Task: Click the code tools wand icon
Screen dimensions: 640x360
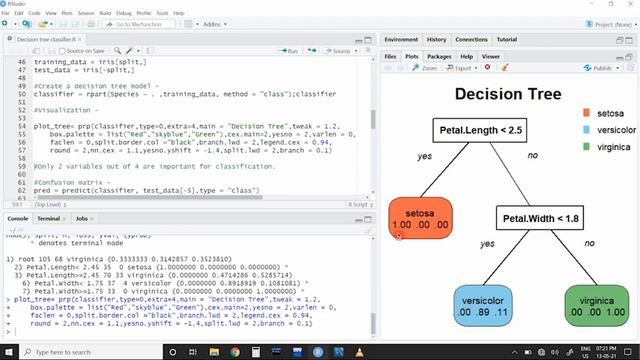Action: (129, 51)
